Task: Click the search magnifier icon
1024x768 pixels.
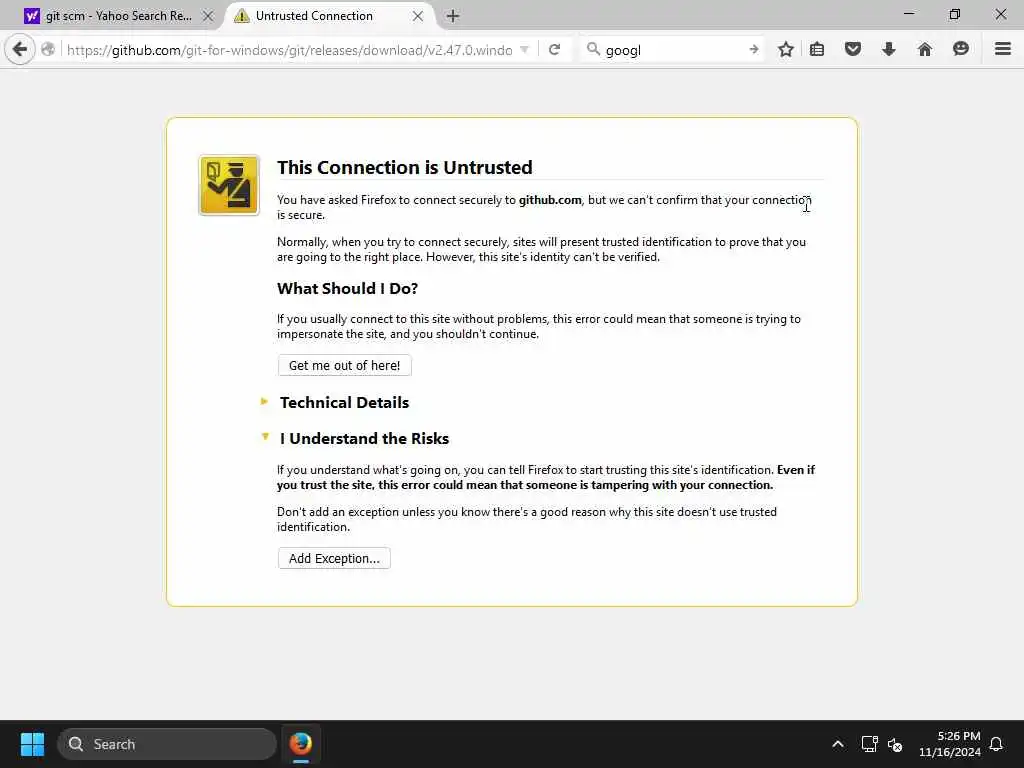Action: [593, 49]
